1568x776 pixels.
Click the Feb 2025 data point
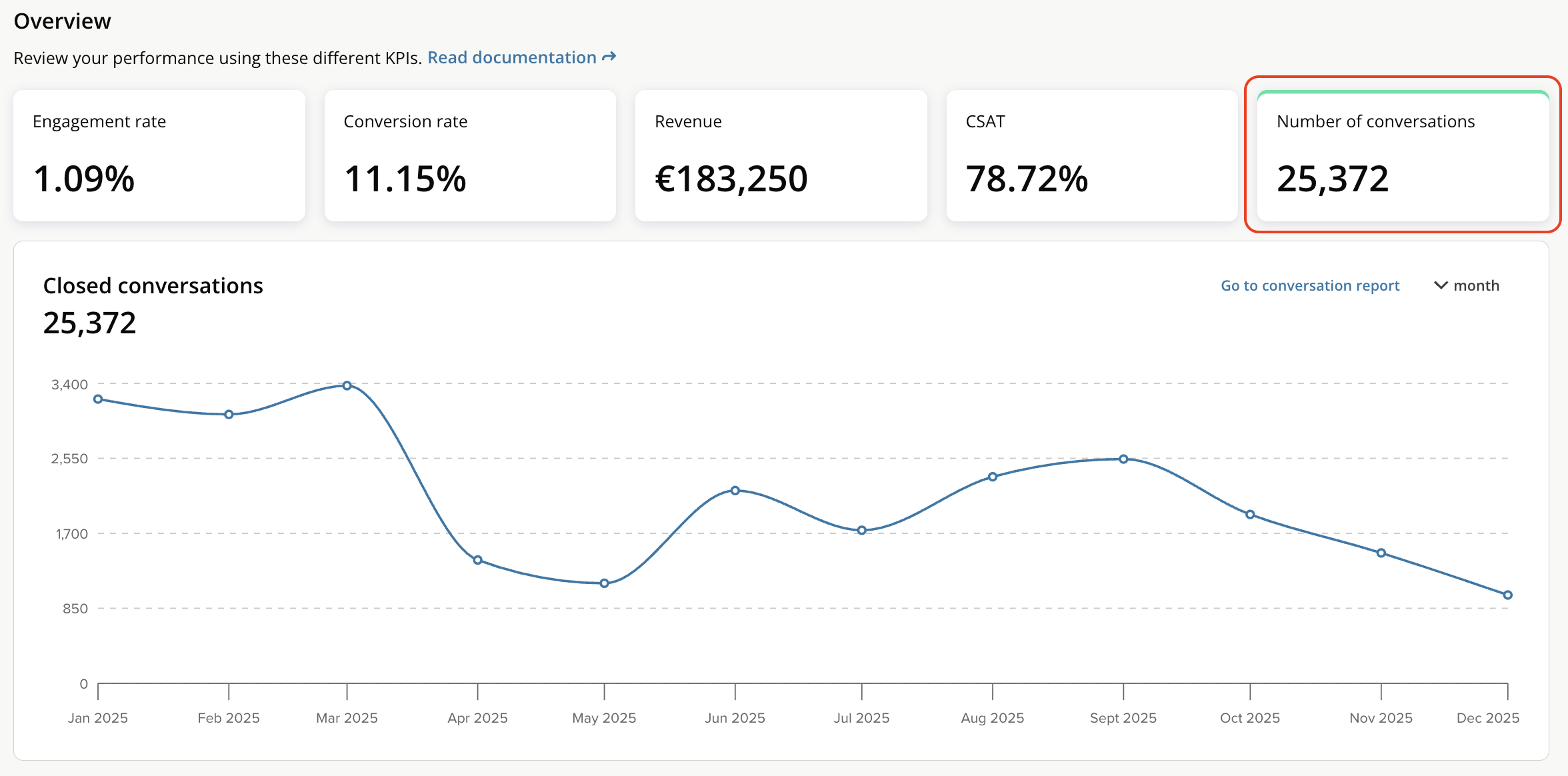(229, 415)
